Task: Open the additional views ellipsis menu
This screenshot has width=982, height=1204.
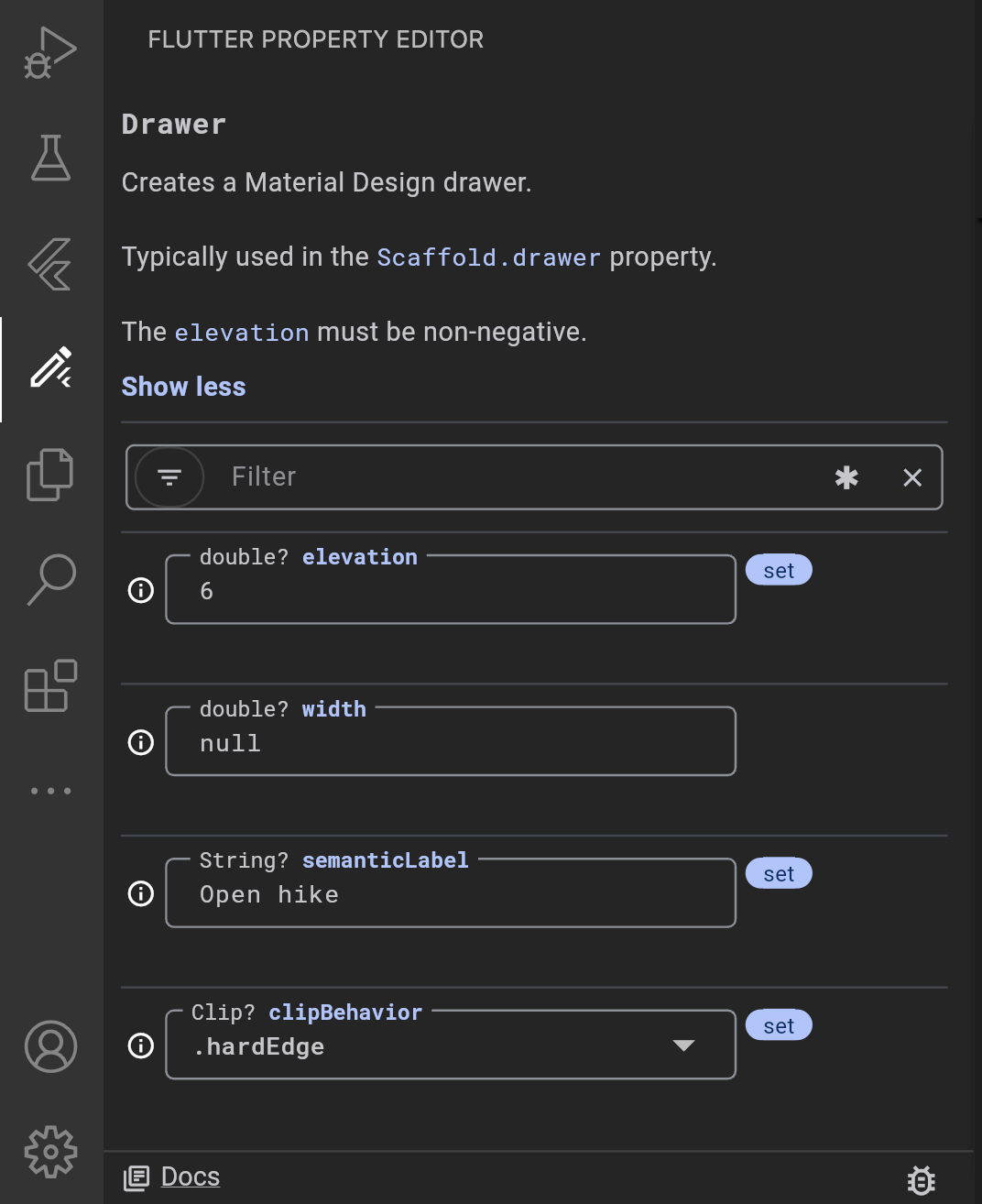Action: click(50, 790)
